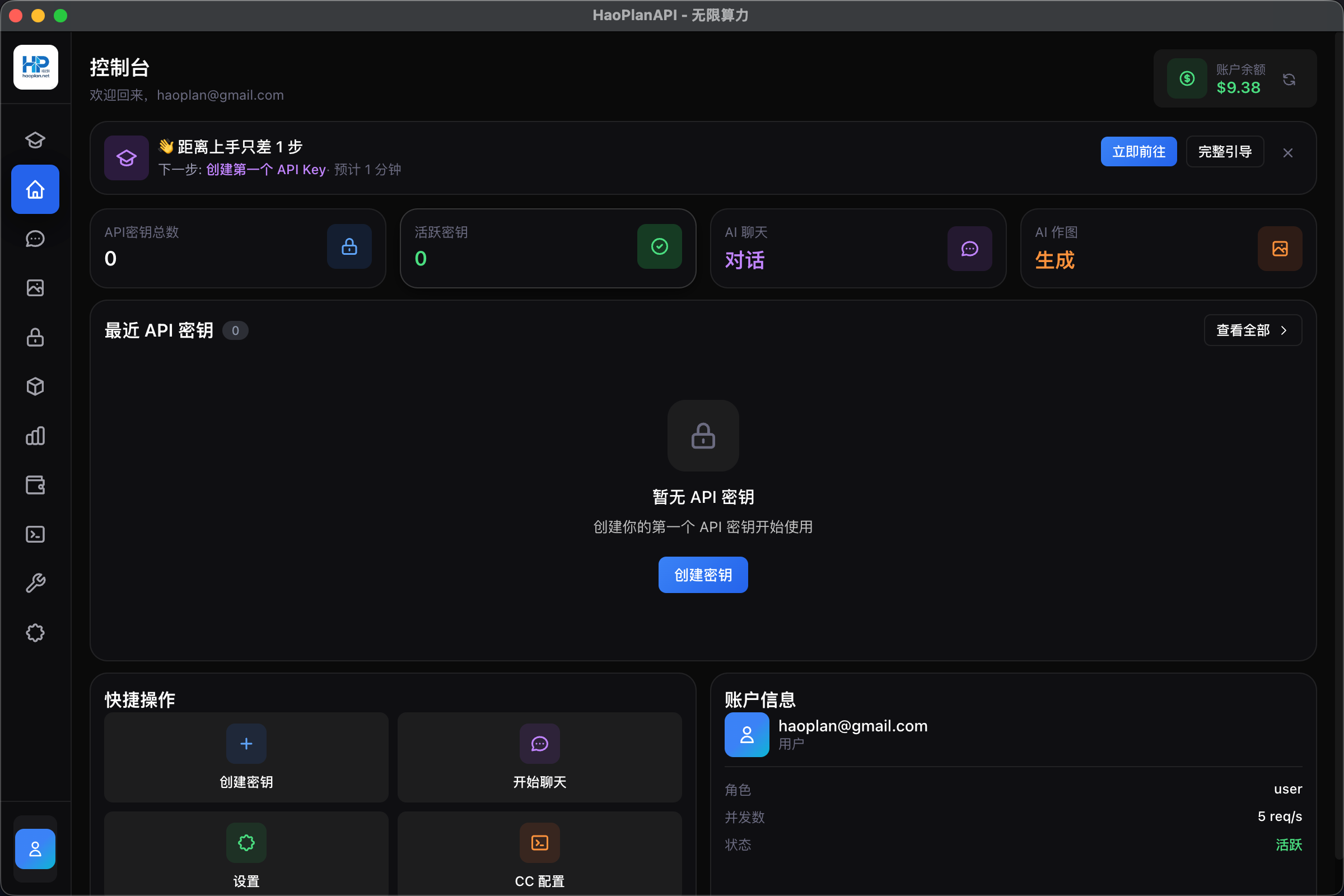The width and height of the screenshot is (1344, 896).
Task: Follow the 创建第一个 API Key link
Action: coord(265,170)
